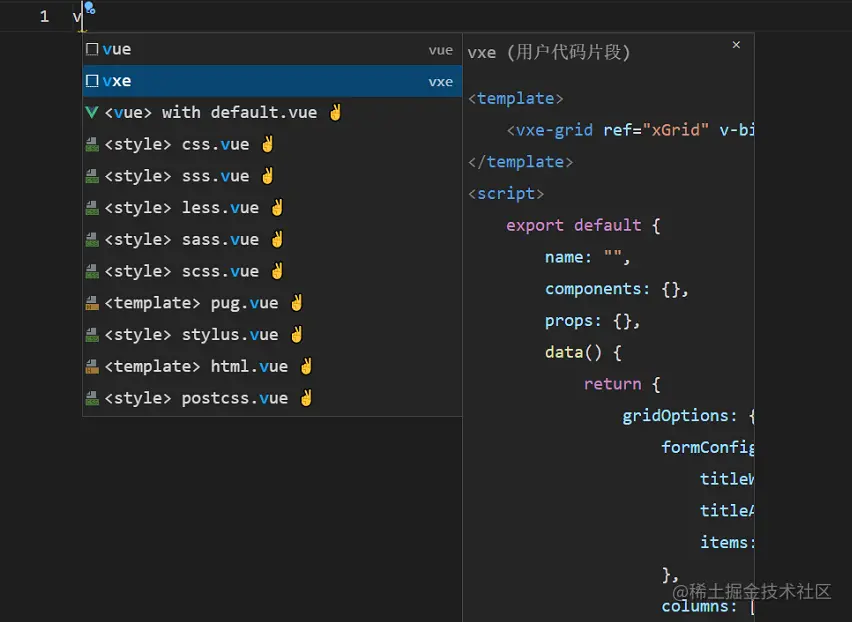Screen dimensions: 852x622
Task: Click the icon beside '<template> pug.vue'
Action: pos(92,303)
